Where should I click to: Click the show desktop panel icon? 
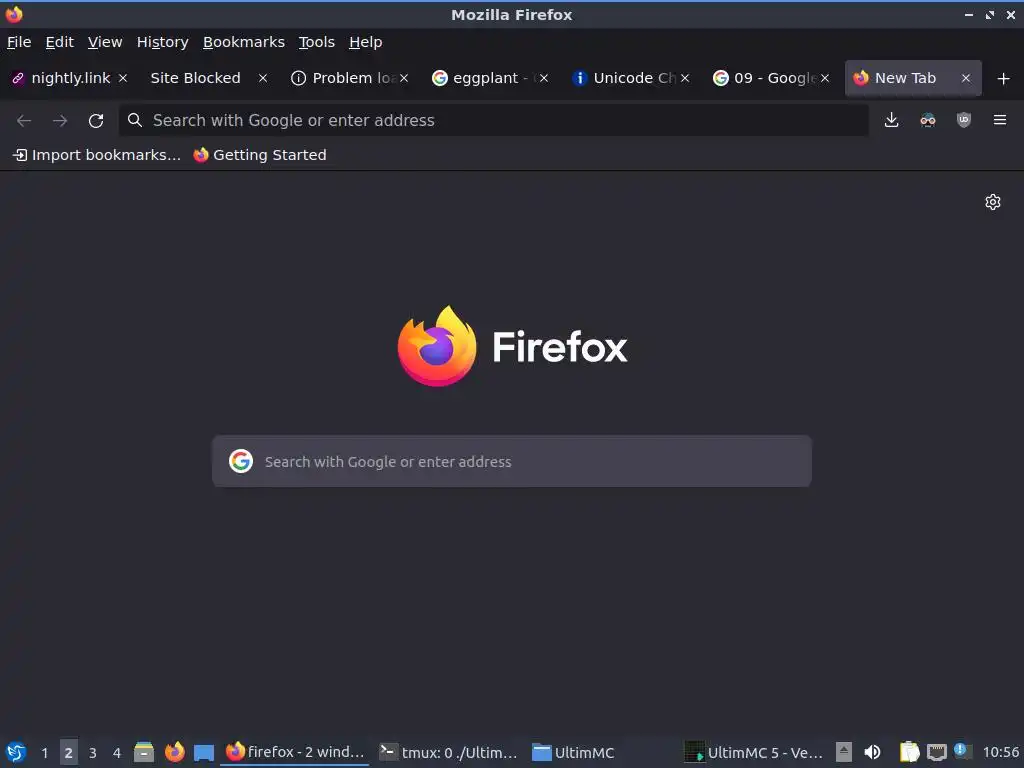pos(204,753)
